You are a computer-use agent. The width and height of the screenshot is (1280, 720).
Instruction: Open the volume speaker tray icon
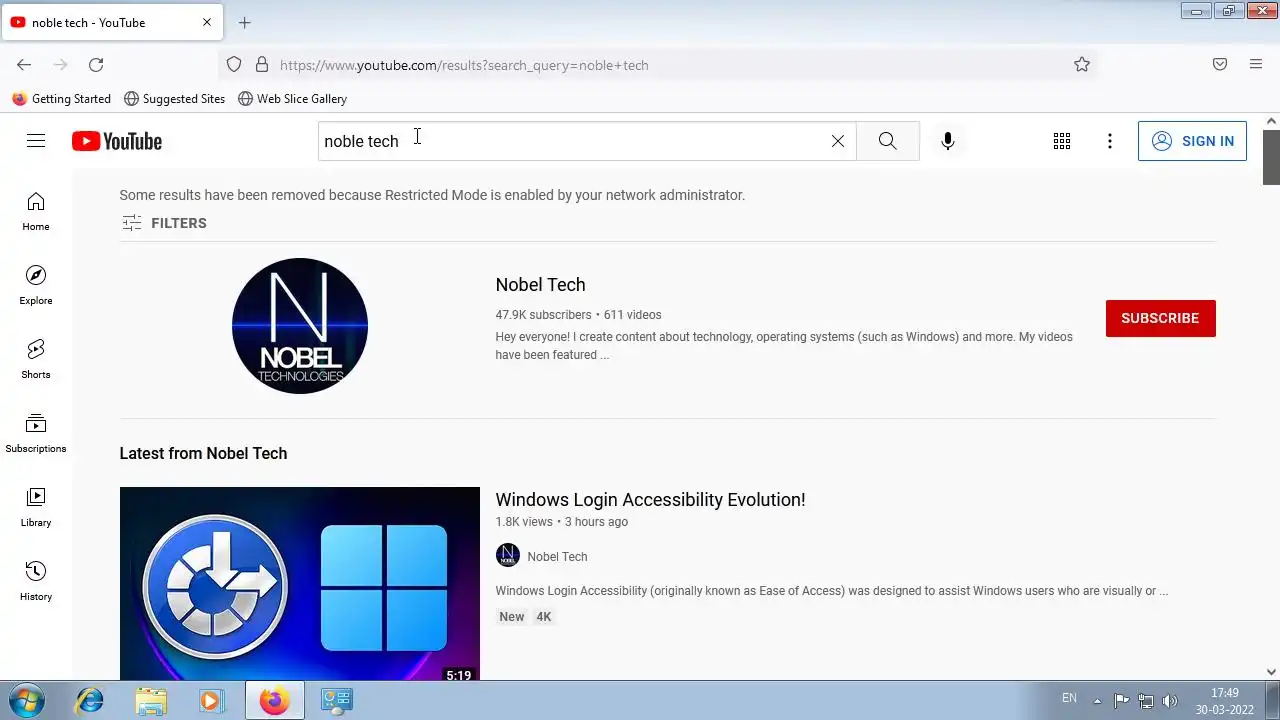[1170, 701]
